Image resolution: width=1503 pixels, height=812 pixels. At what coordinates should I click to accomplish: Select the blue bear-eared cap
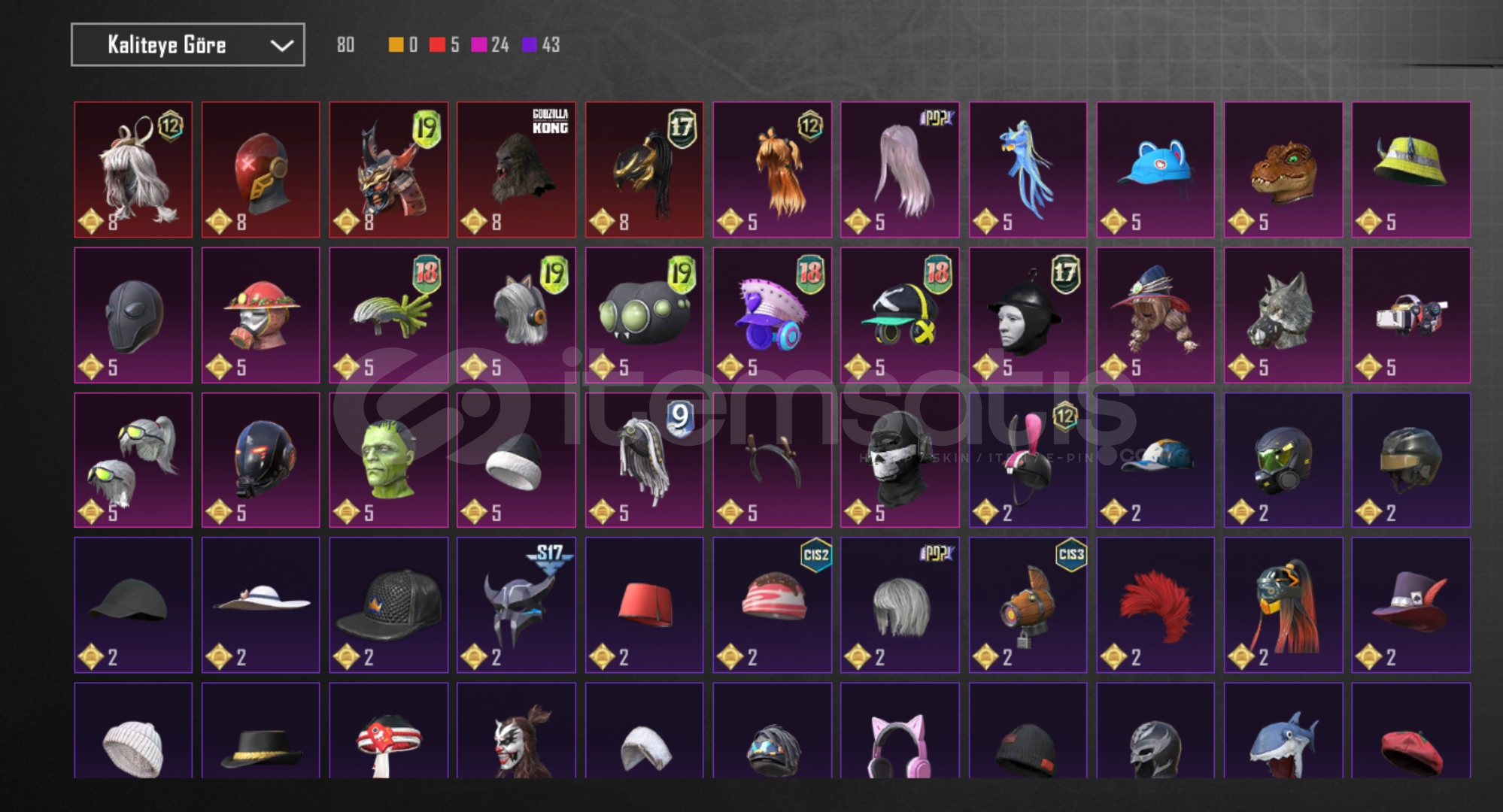(x=1155, y=170)
